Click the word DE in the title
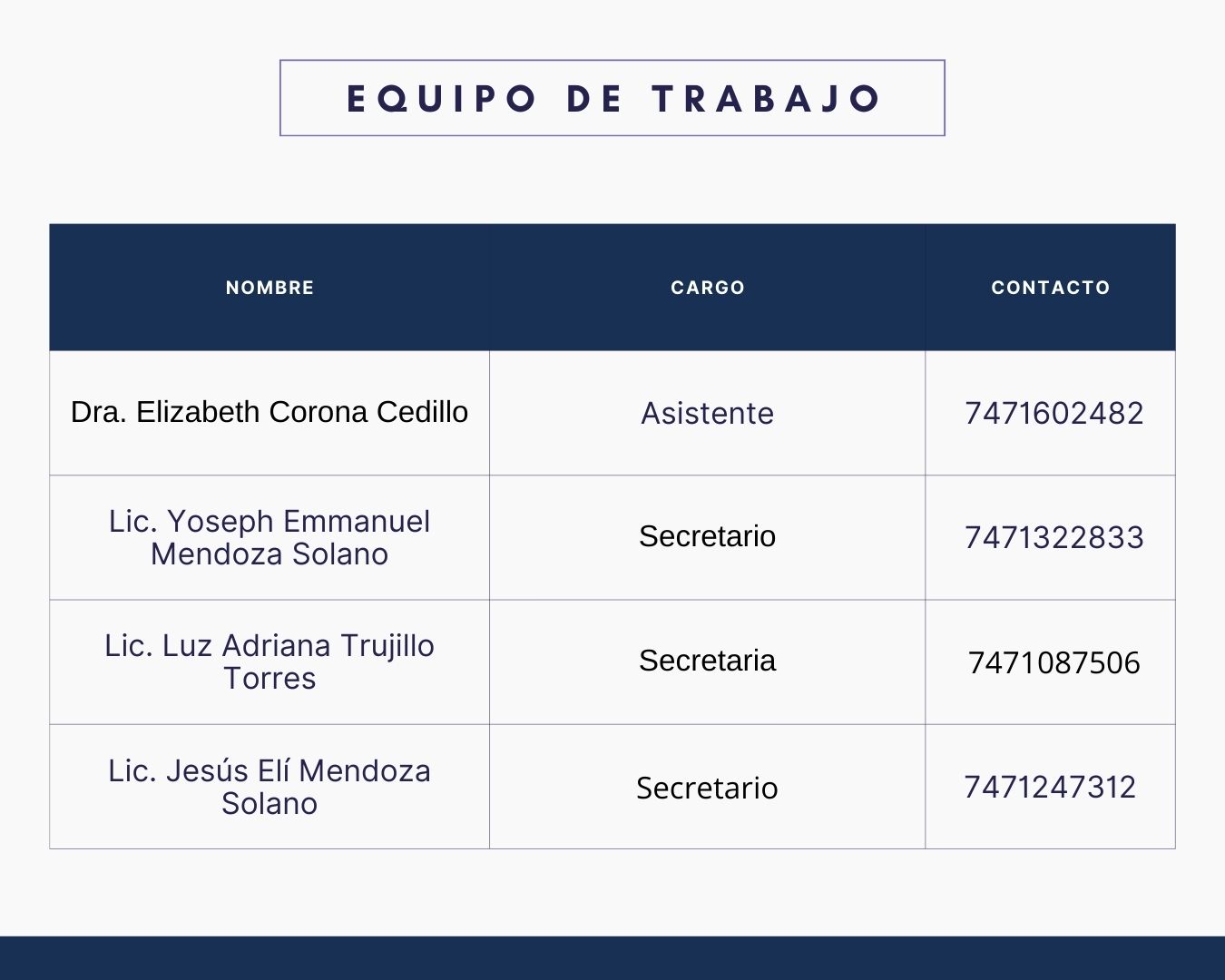The width and height of the screenshot is (1225, 980). 594,99
